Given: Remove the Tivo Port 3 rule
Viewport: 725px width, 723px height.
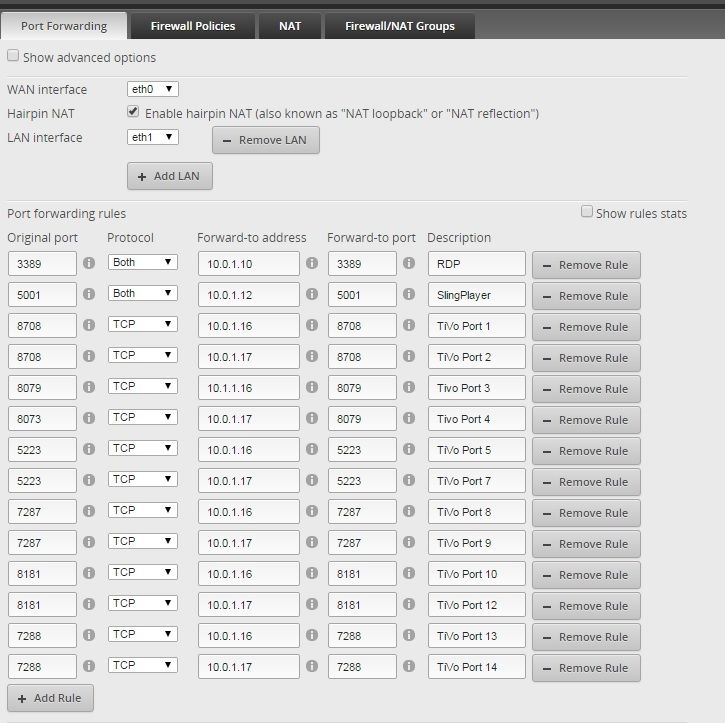Looking at the screenshot, I should pyautogui.click(x=586, y=389).
